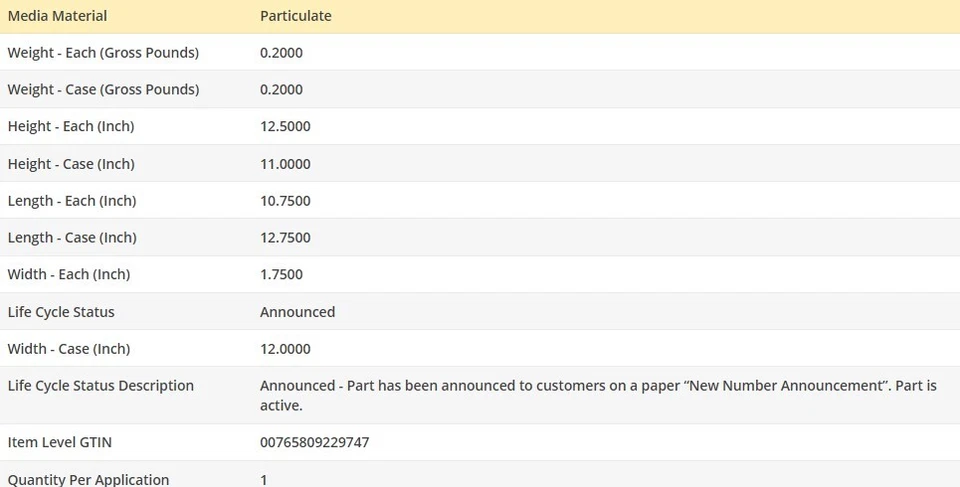Select the Quantity Per Application label

tap(88, 479)
